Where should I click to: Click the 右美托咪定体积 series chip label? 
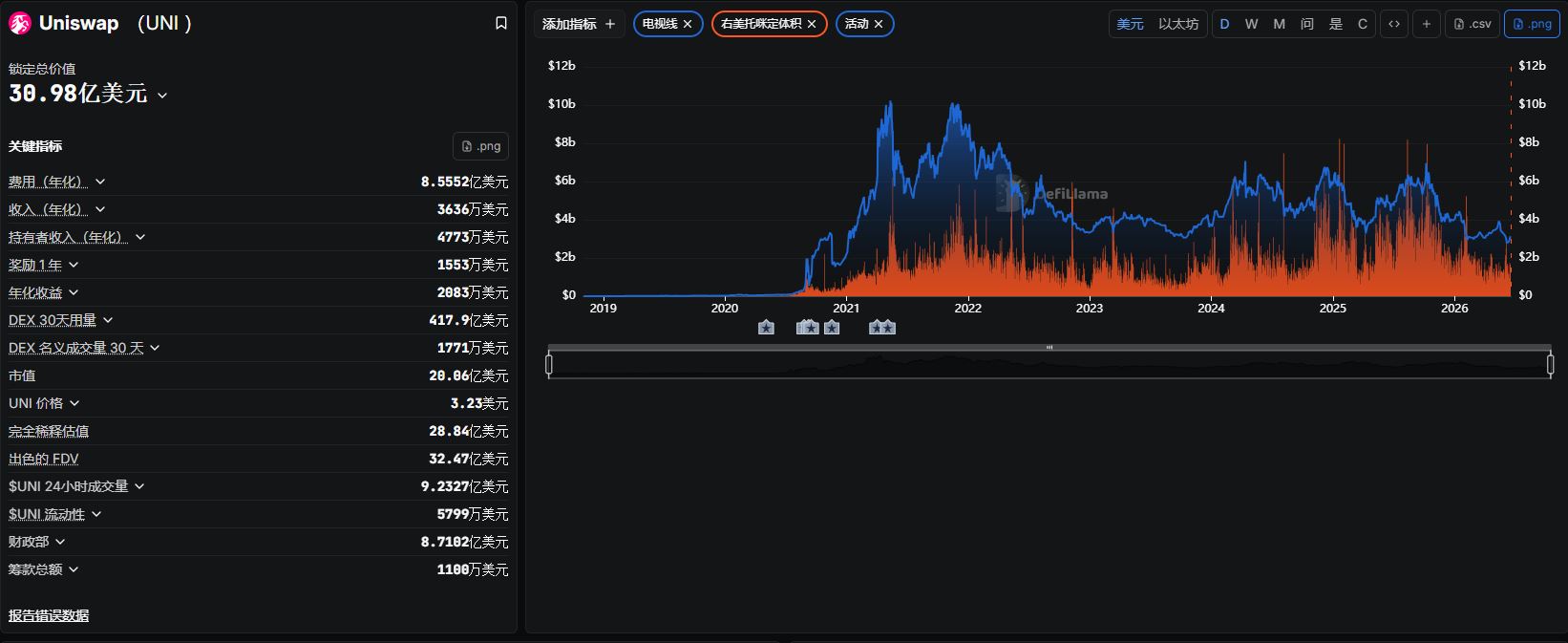pyautogui.click(x=761, y=24)
